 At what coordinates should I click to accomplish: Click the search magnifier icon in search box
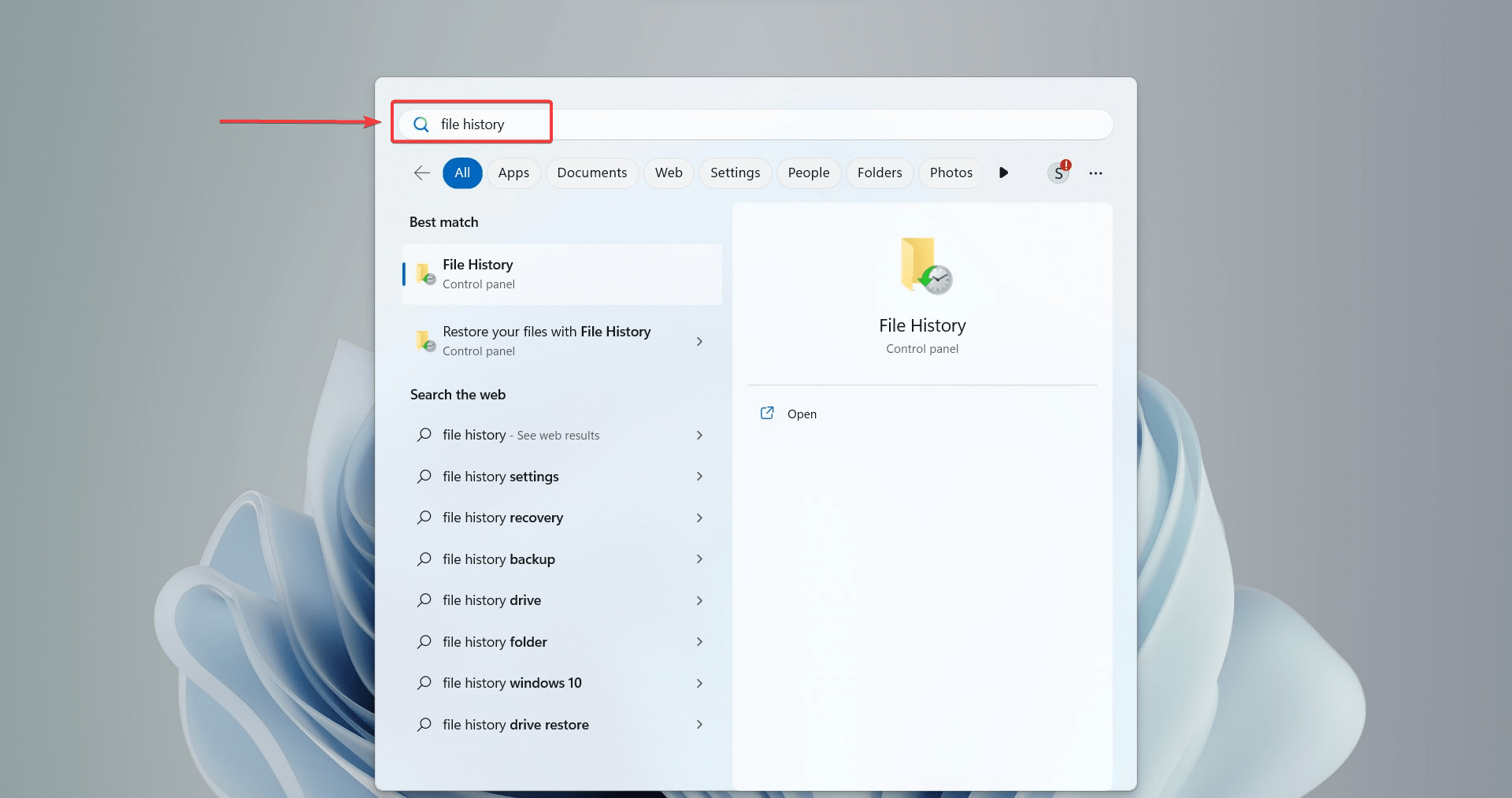click(x=421, y=124)
